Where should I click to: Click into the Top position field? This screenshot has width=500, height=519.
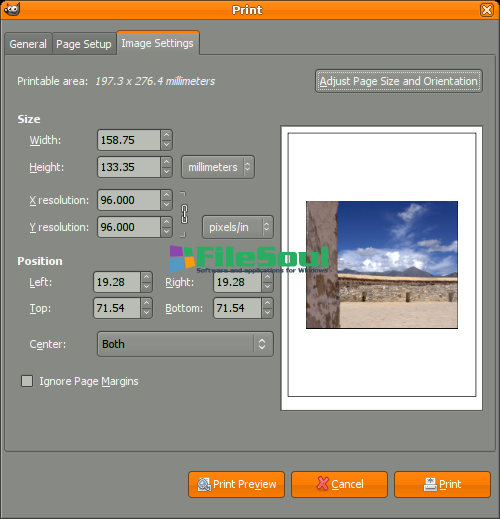[x=117, y=308]
